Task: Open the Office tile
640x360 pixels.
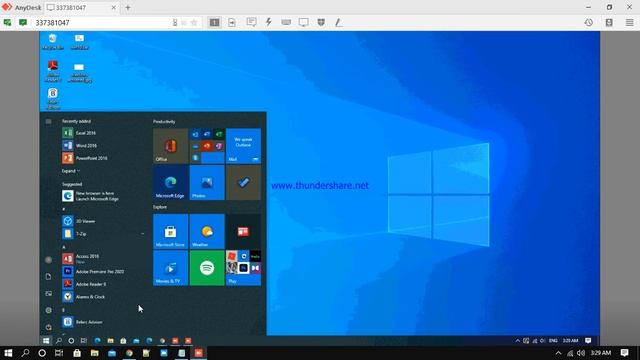Action: (171, 146)
